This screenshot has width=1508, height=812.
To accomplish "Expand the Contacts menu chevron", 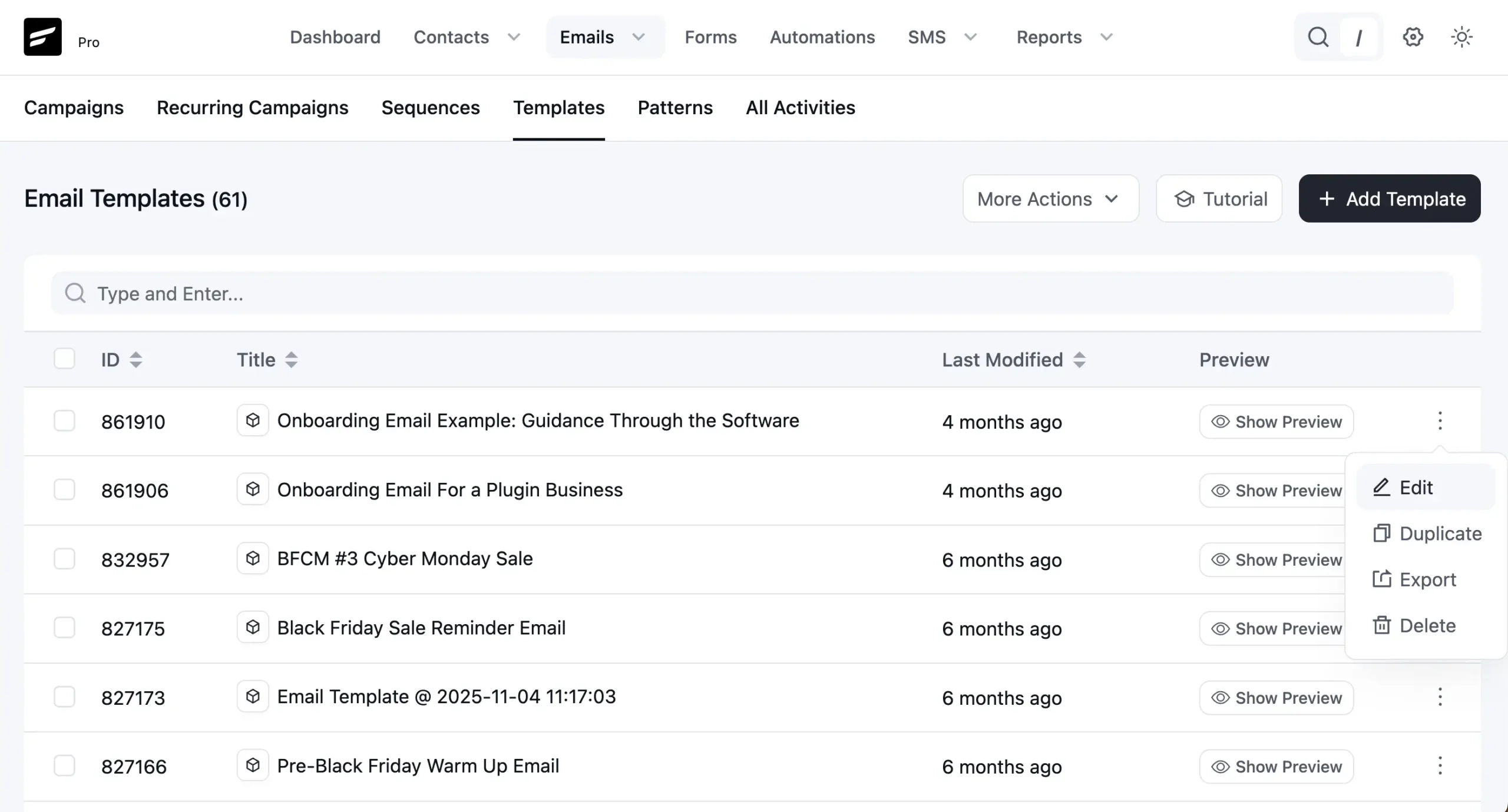I will [x=514, y=37].
